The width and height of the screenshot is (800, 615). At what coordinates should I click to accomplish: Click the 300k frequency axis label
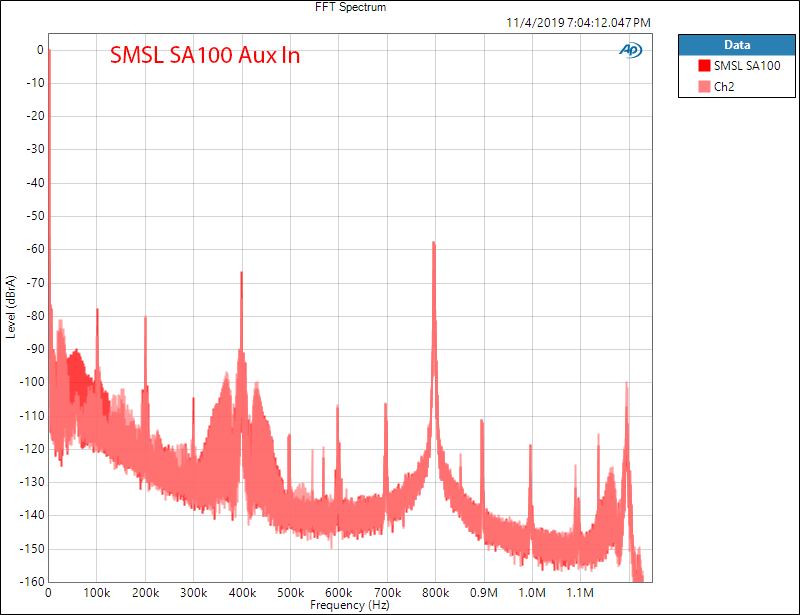(193, 593)
